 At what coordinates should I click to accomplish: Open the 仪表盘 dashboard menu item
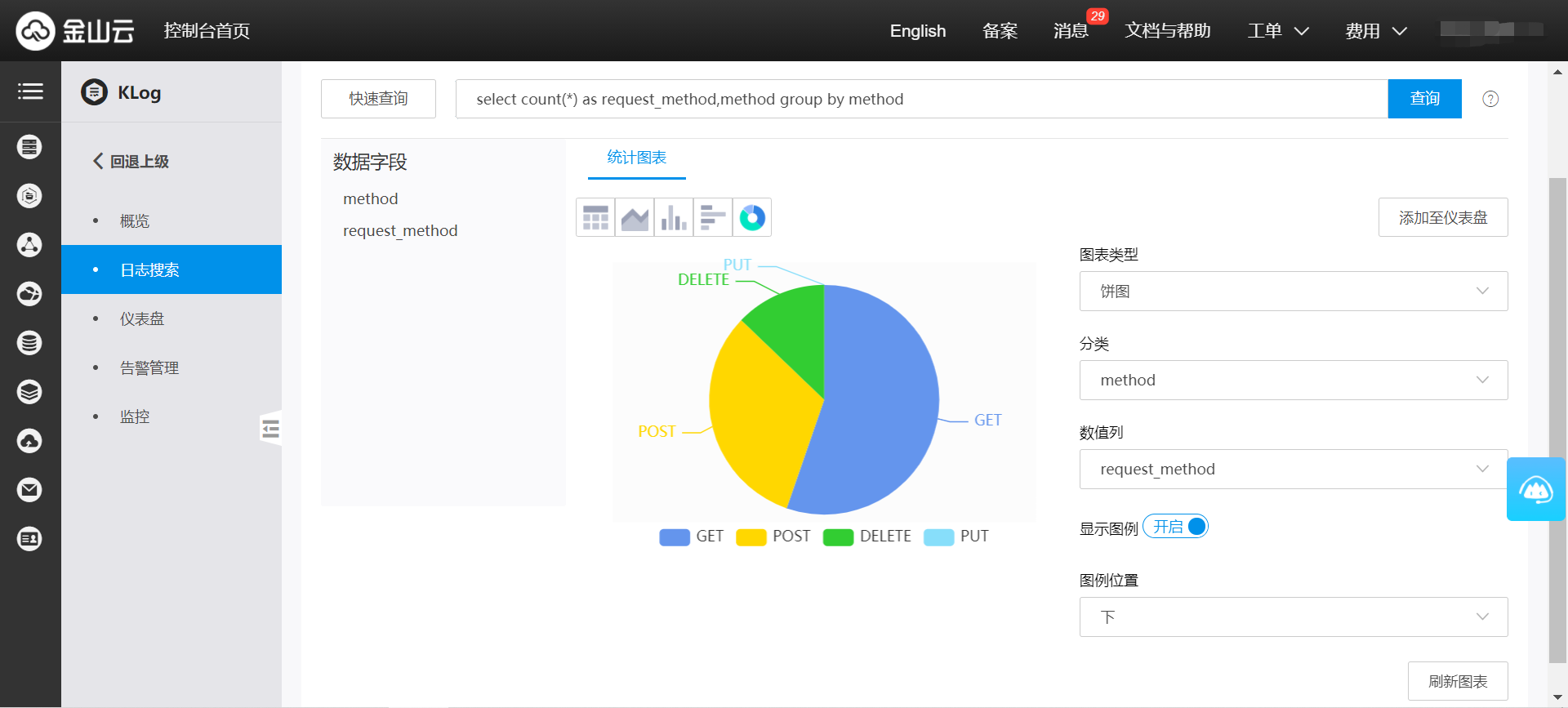pyautogui.click(x=142, y=319)
